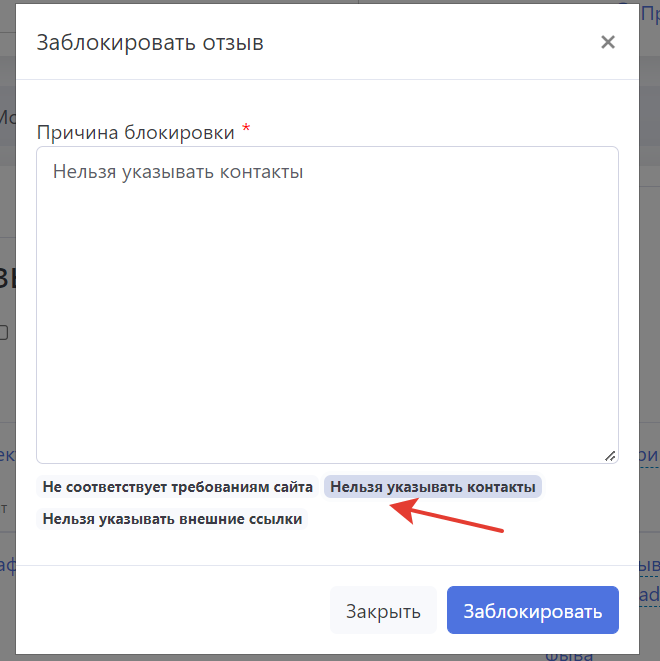This screenshot has width=660, height=661.
Task: Click the cut-off 'ри' link at right edge
Action: click(x=648, y=456)
